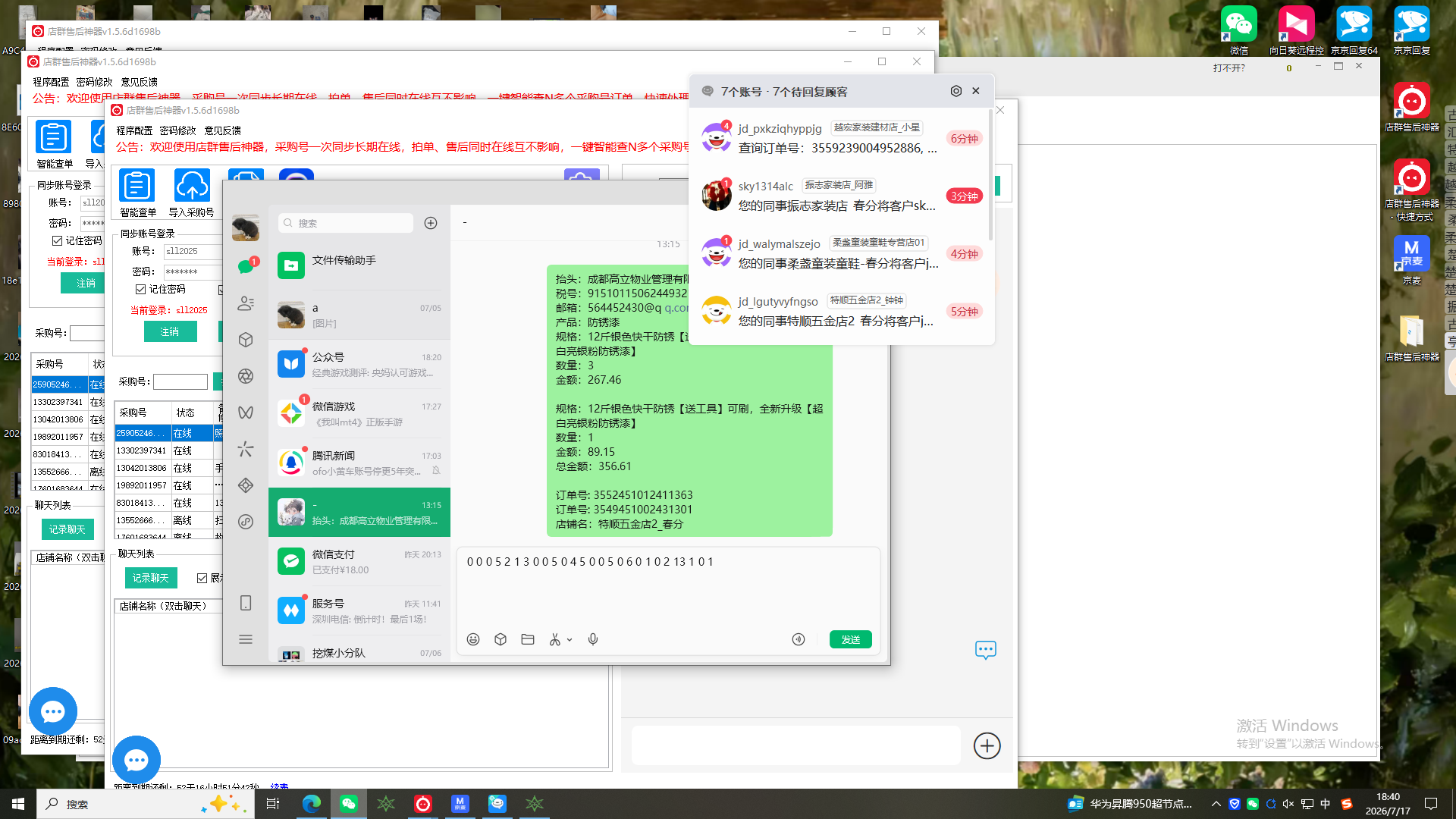
Task: Click the blue chat bubble icon near 京东 panel
Action: coord(986,650)
